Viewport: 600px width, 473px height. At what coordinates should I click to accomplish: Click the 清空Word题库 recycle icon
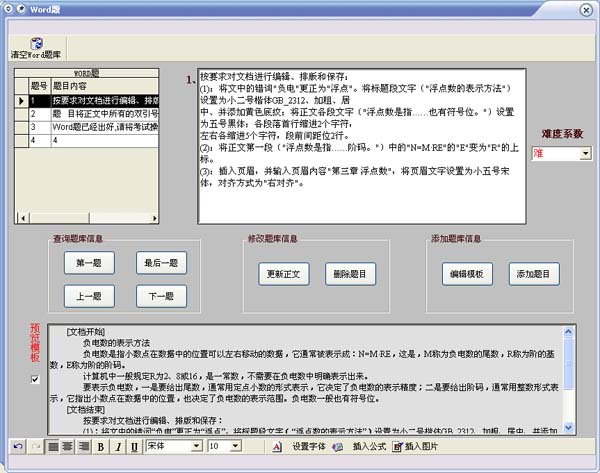click(x=36, y=43)
